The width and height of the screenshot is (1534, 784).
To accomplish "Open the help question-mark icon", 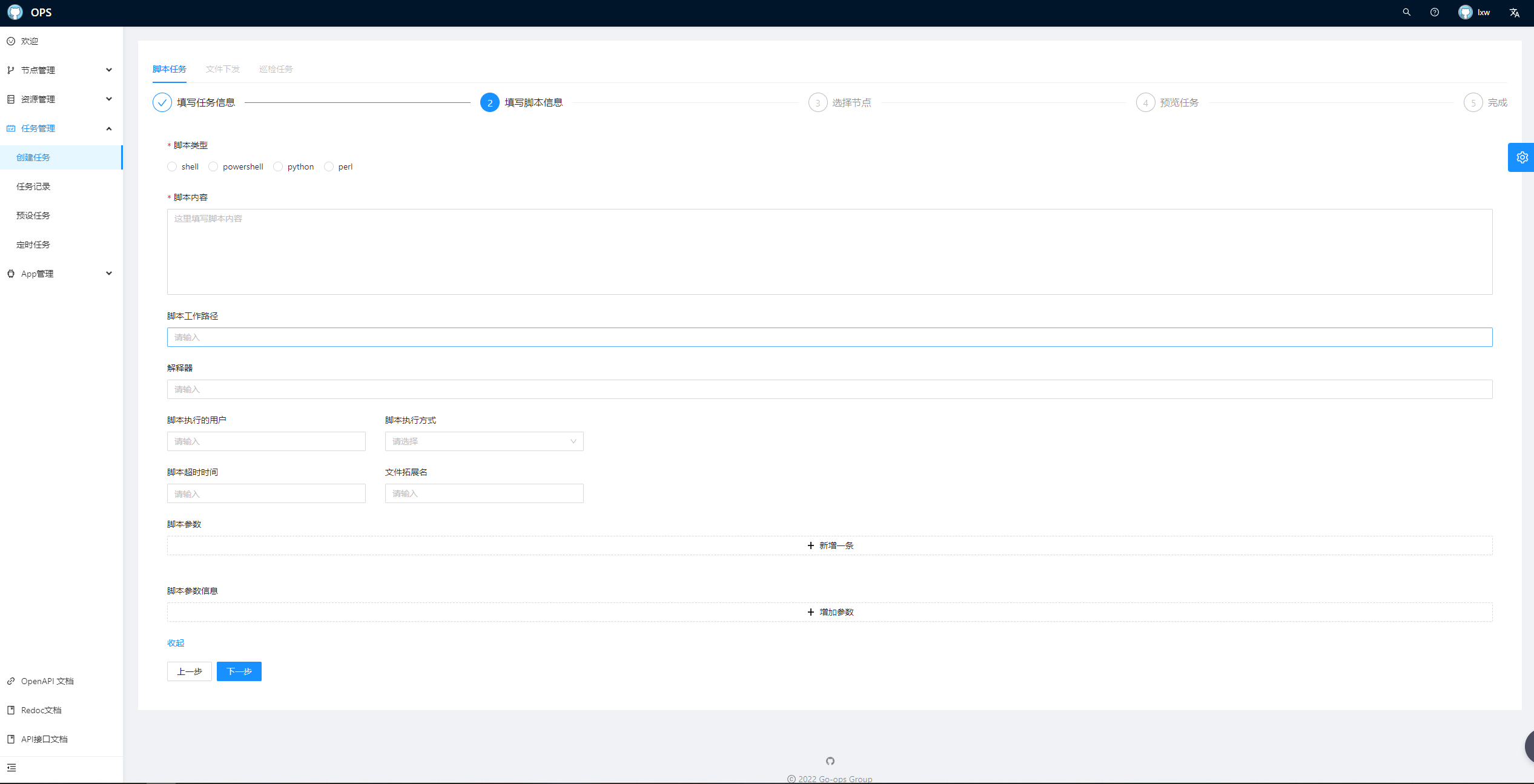I will click(1434, 12).
